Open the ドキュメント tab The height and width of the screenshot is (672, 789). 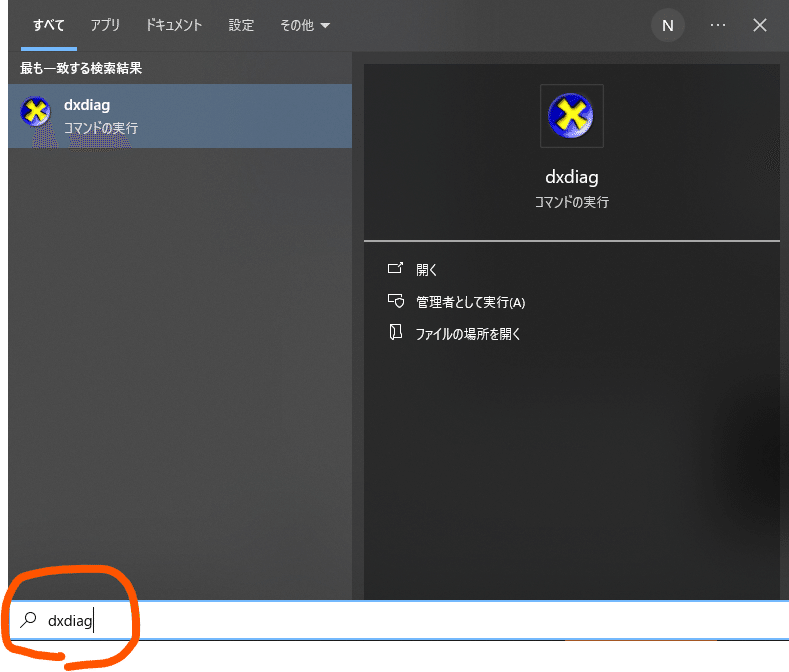click(174, 25)
